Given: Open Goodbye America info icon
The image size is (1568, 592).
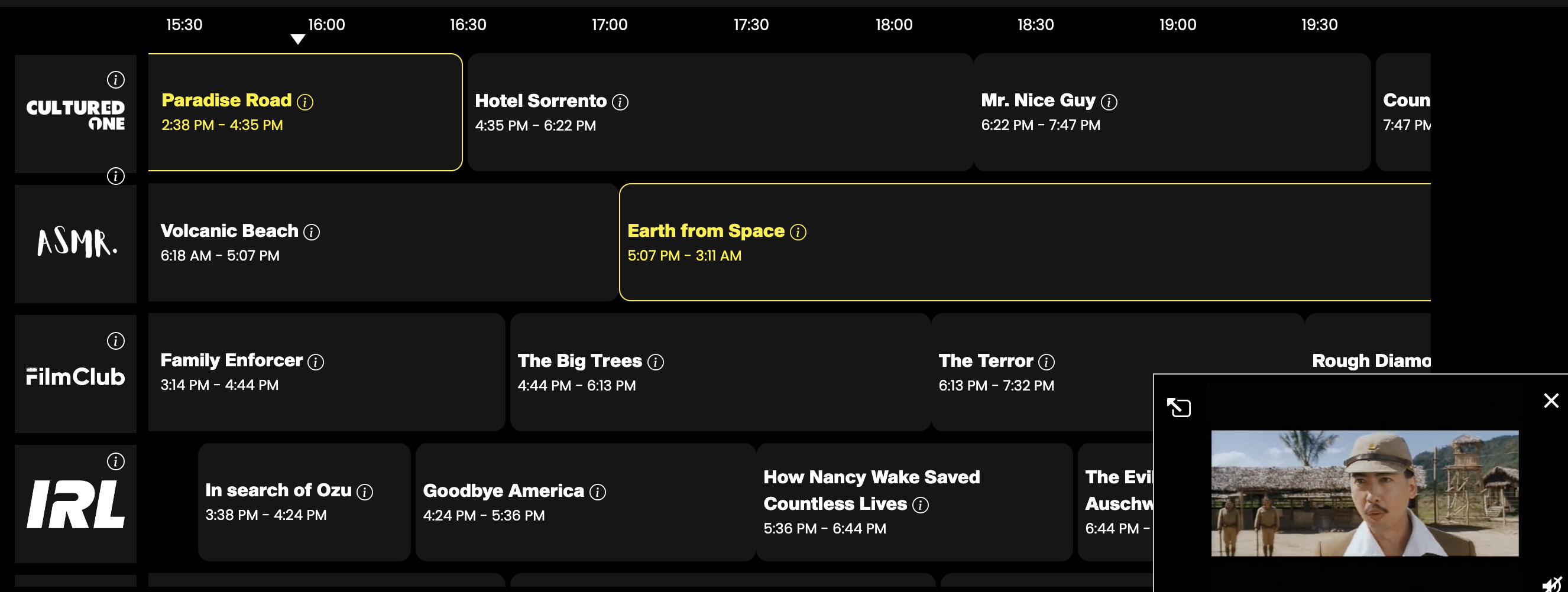Looking at the screenshot, I should pos(598,492).
